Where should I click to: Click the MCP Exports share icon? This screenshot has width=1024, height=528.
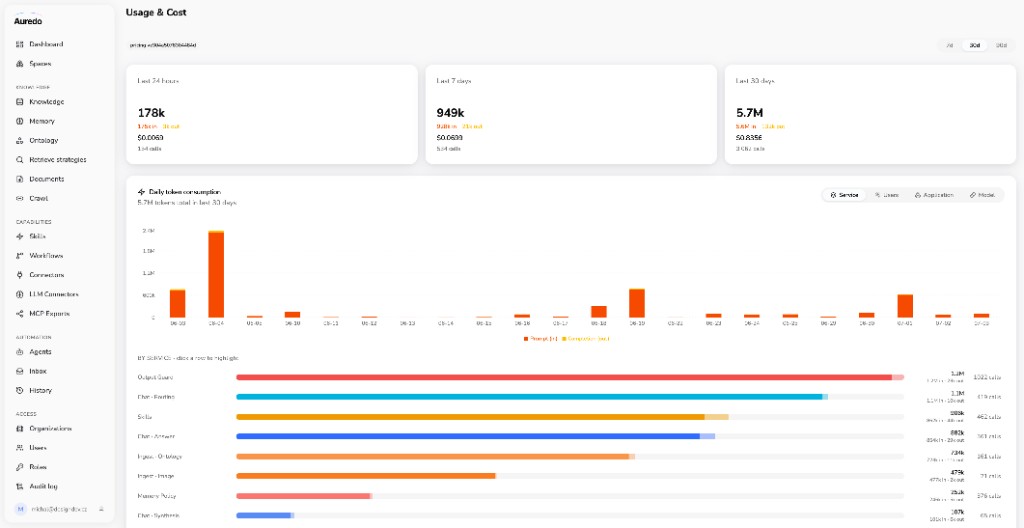coord(20,314)
